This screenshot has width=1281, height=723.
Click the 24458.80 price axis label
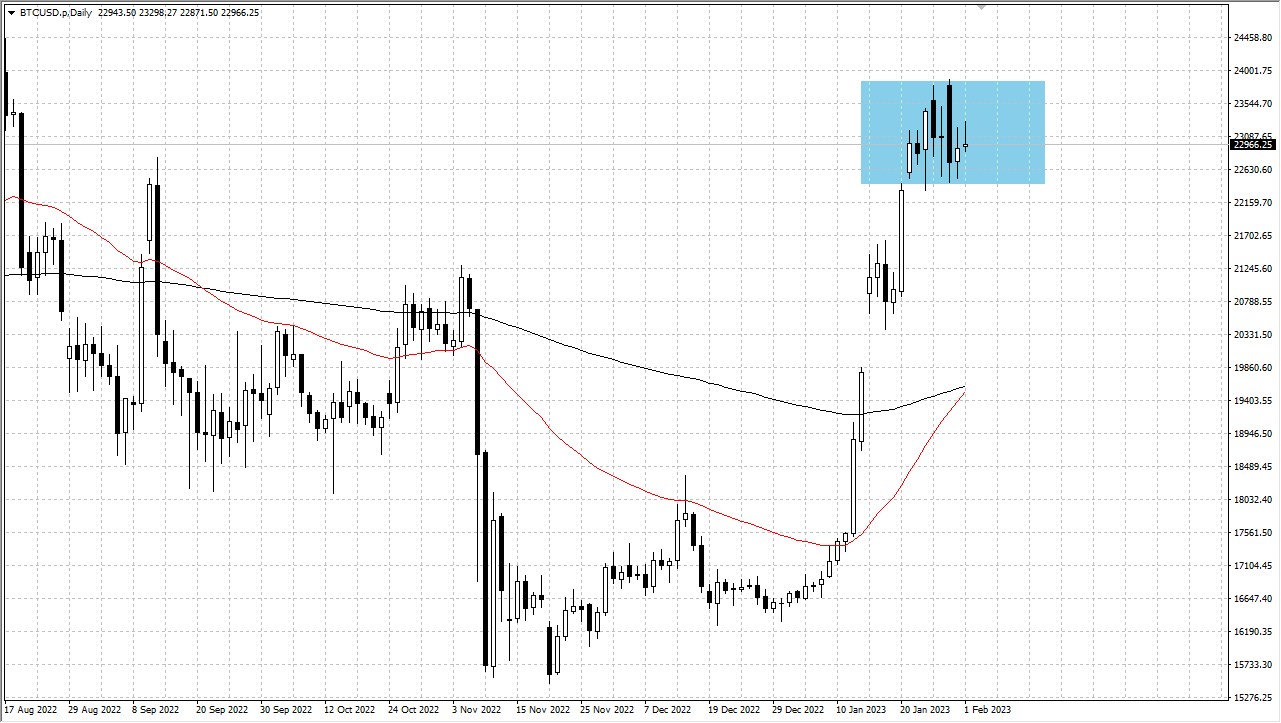coord(1253,38)
